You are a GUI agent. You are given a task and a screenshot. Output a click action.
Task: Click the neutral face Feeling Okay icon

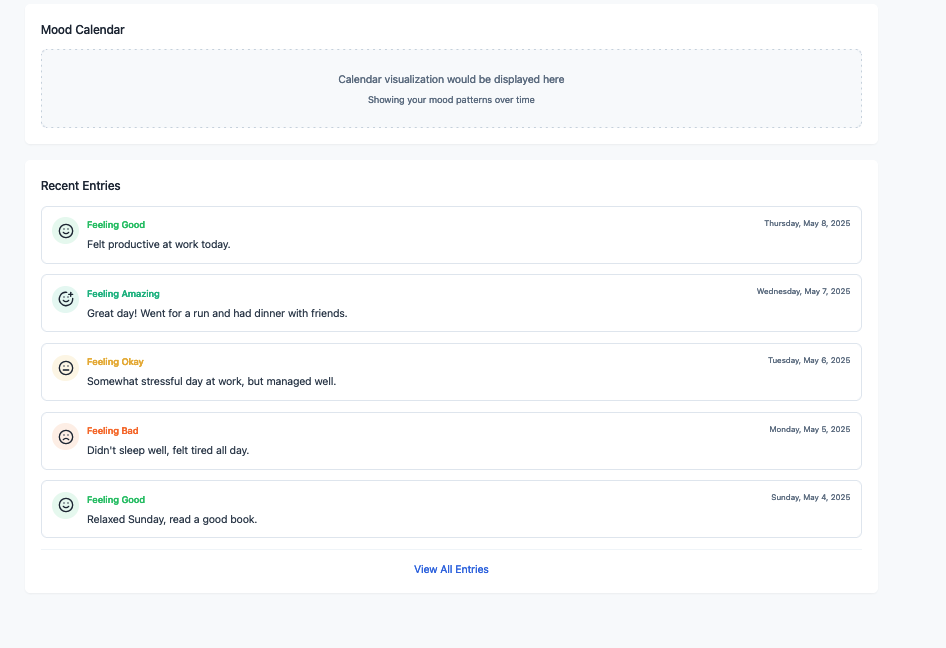[x=66, y=368]
